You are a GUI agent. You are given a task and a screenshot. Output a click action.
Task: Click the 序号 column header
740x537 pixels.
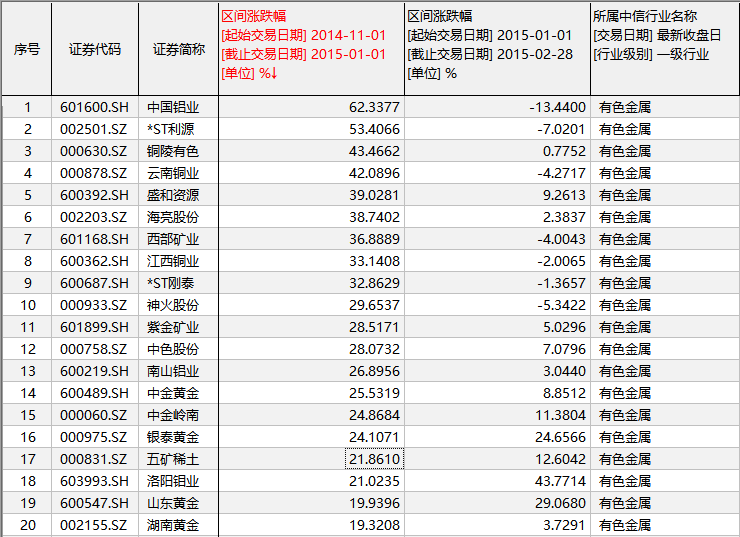[x=27, y=49]
